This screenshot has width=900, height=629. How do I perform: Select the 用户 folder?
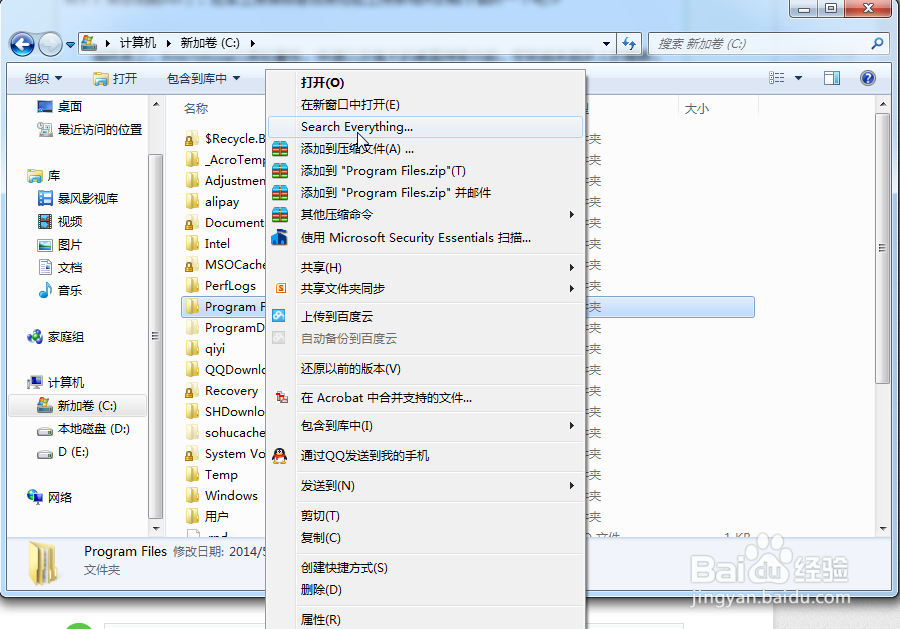tap(207, 517)
